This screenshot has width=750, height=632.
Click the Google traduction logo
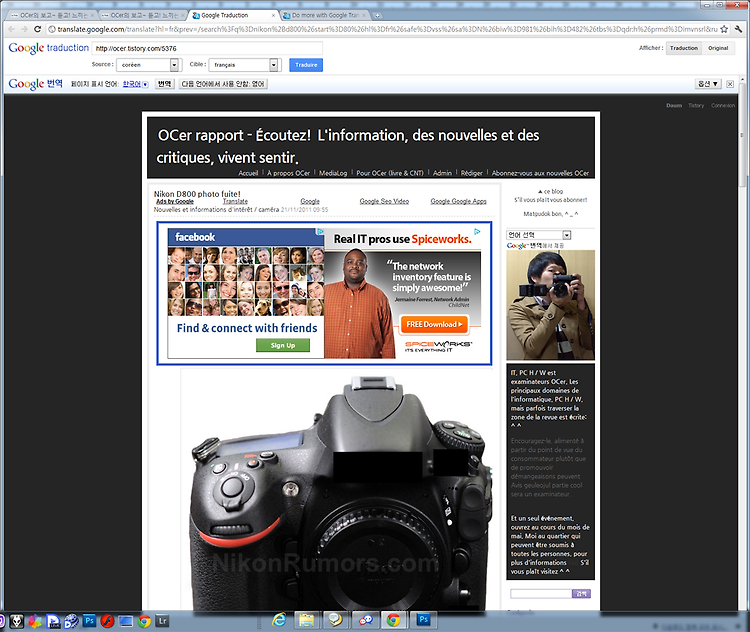[x=48, y=48]
